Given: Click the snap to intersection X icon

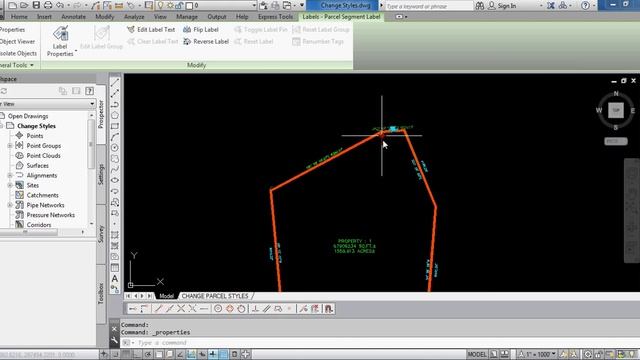Looking at the screenshot, I should tap(181, 309).
